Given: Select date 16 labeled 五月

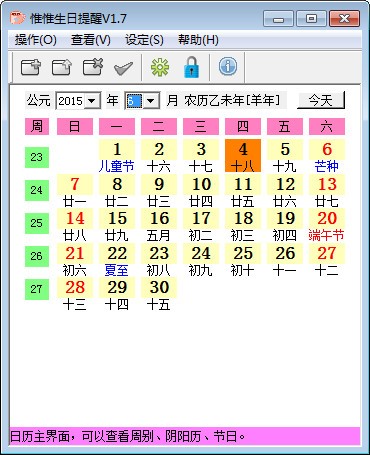Looking at the screenshot, I should point(159,225).
